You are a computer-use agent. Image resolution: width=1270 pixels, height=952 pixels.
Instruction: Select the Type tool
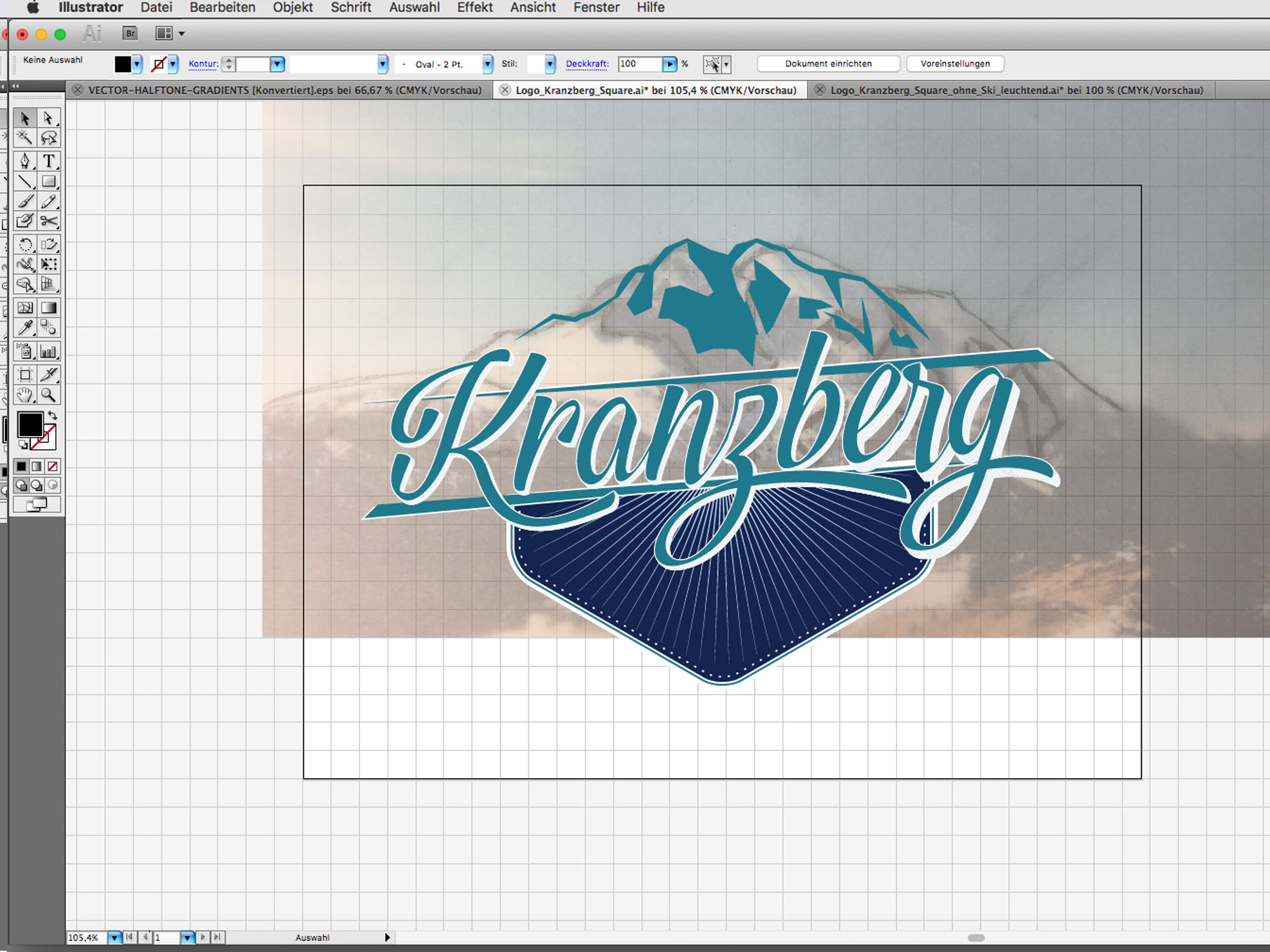coord(49,161)
